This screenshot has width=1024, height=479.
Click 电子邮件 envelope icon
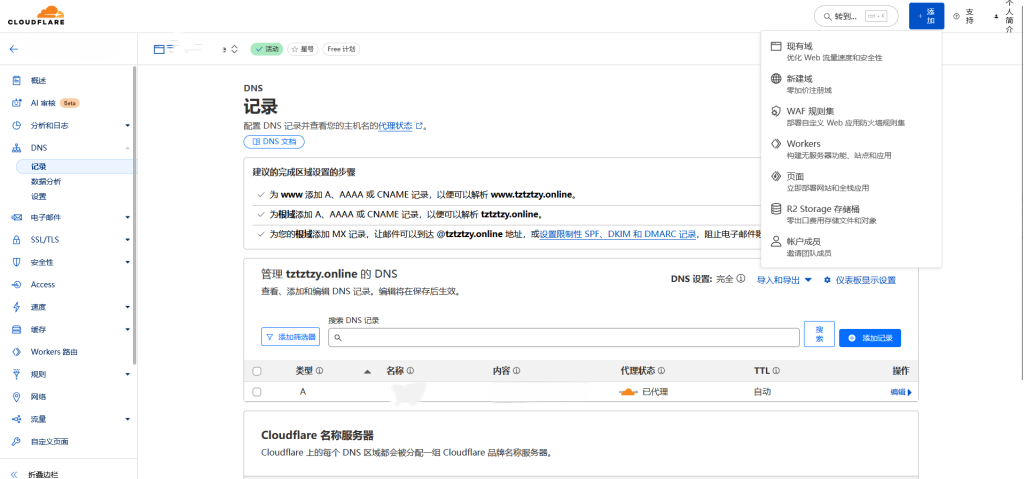pyautogui.click(x=17, y=217)
